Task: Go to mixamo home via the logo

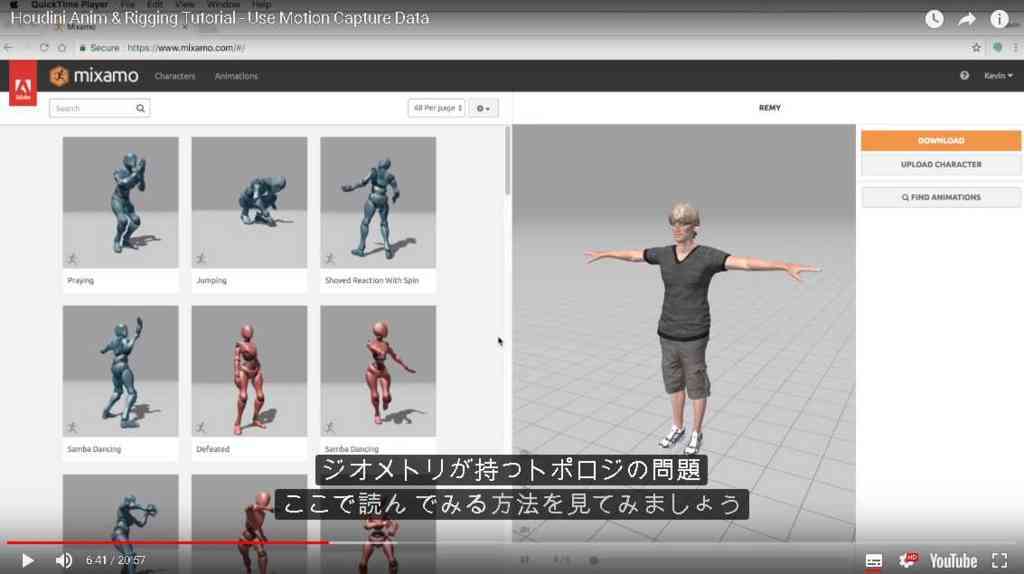Action: pyautogui.click(x=94, y=76)
